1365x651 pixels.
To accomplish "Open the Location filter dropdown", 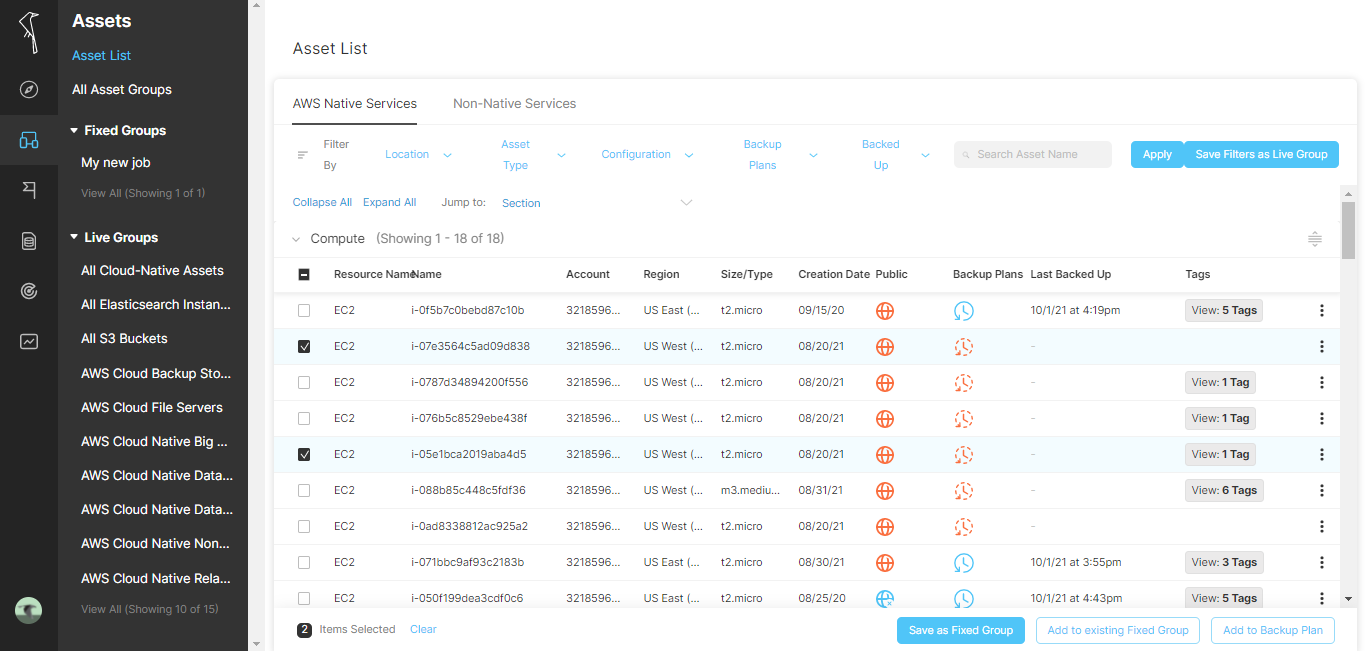I will click(419, 155).
